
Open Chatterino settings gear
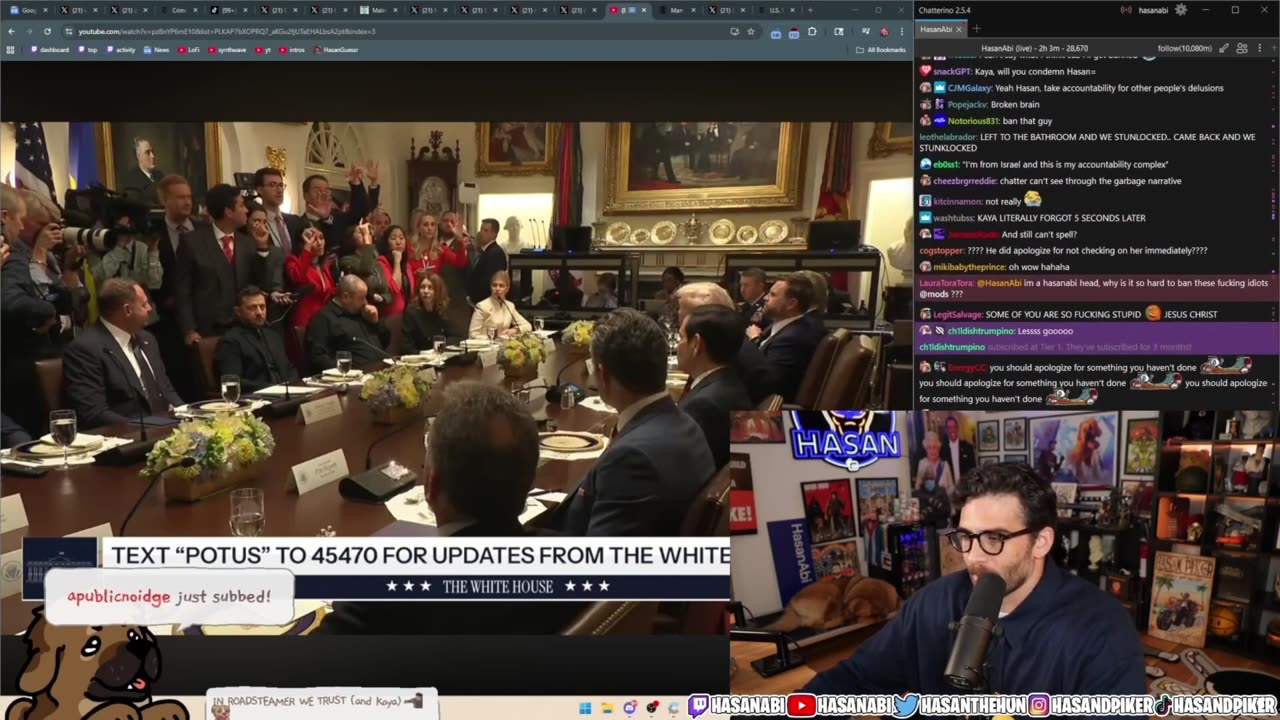coord(1181,10)
